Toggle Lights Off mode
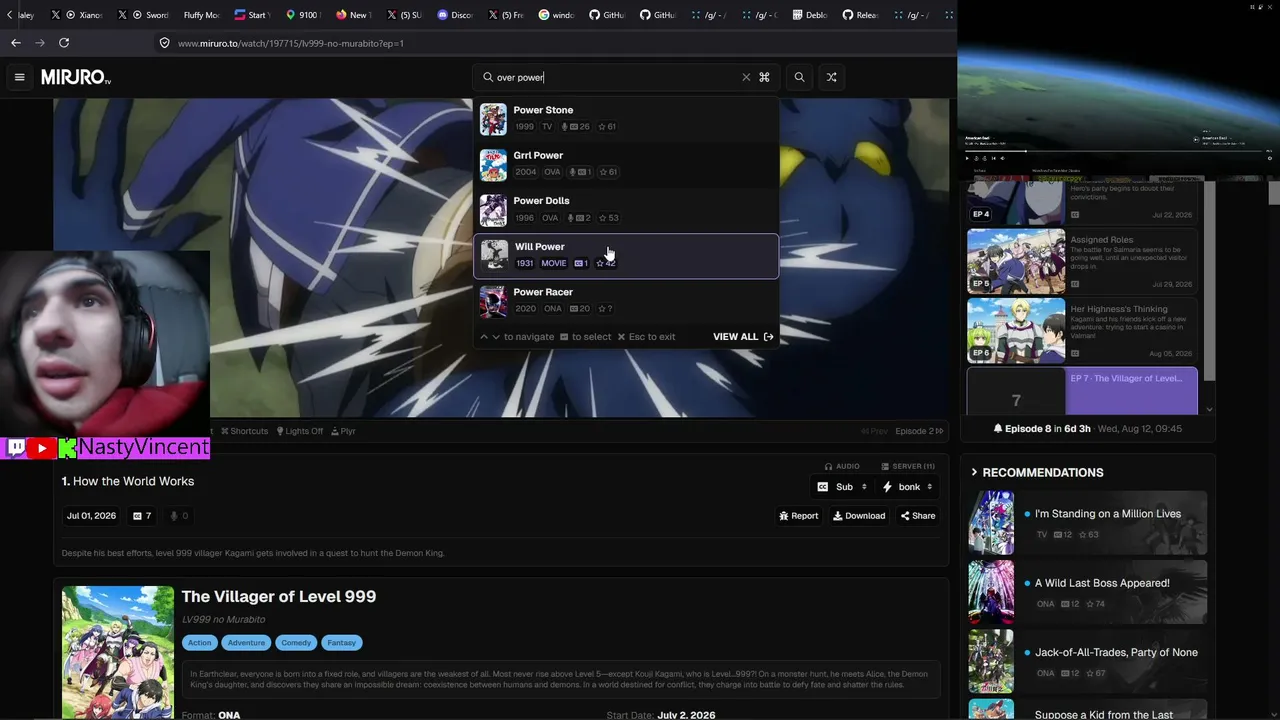 (x=300, y=431)
